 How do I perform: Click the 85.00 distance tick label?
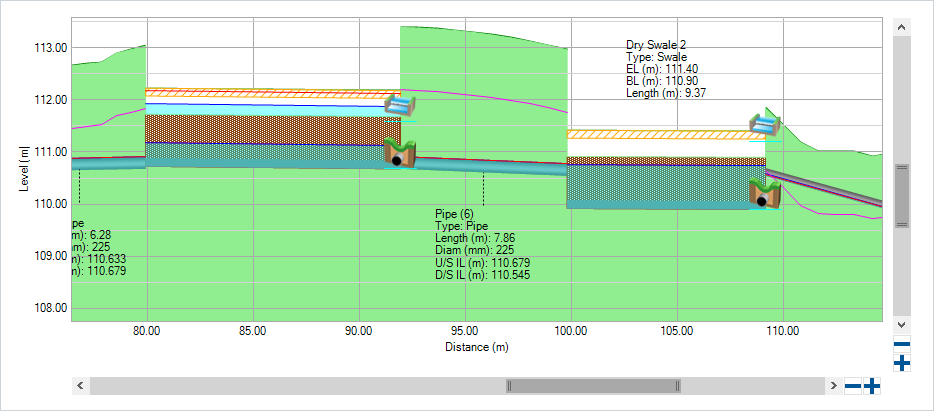[x=253, y=331]
